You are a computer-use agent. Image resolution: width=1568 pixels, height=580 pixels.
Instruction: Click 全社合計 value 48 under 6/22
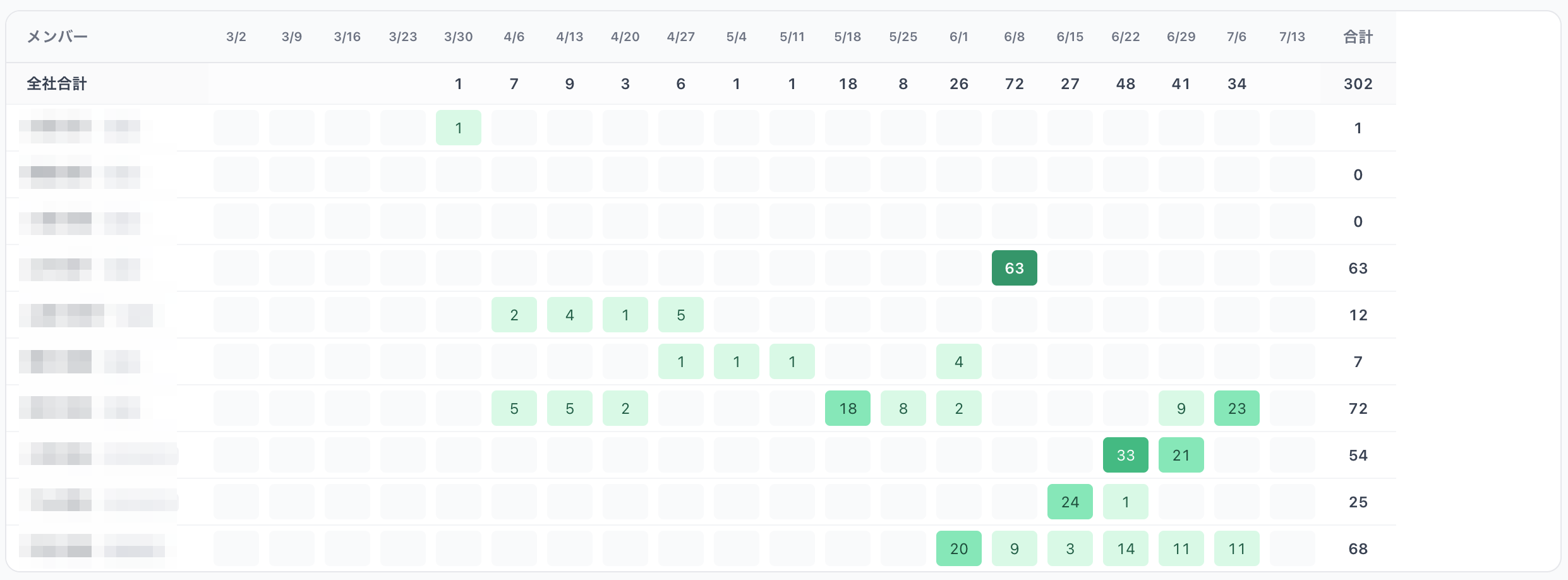tap(1126, 84)
